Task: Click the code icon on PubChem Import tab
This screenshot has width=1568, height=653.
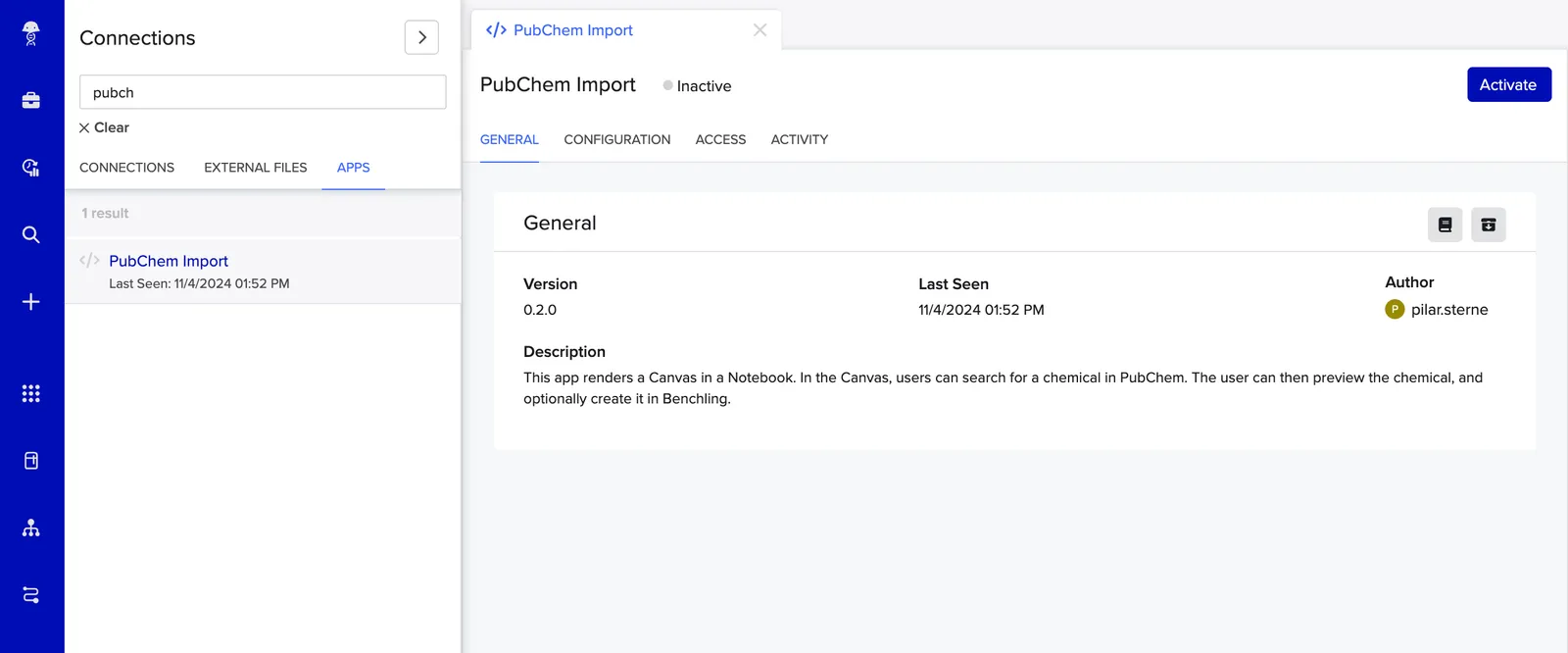Action: pyautogui.click(x=496, y=30)
